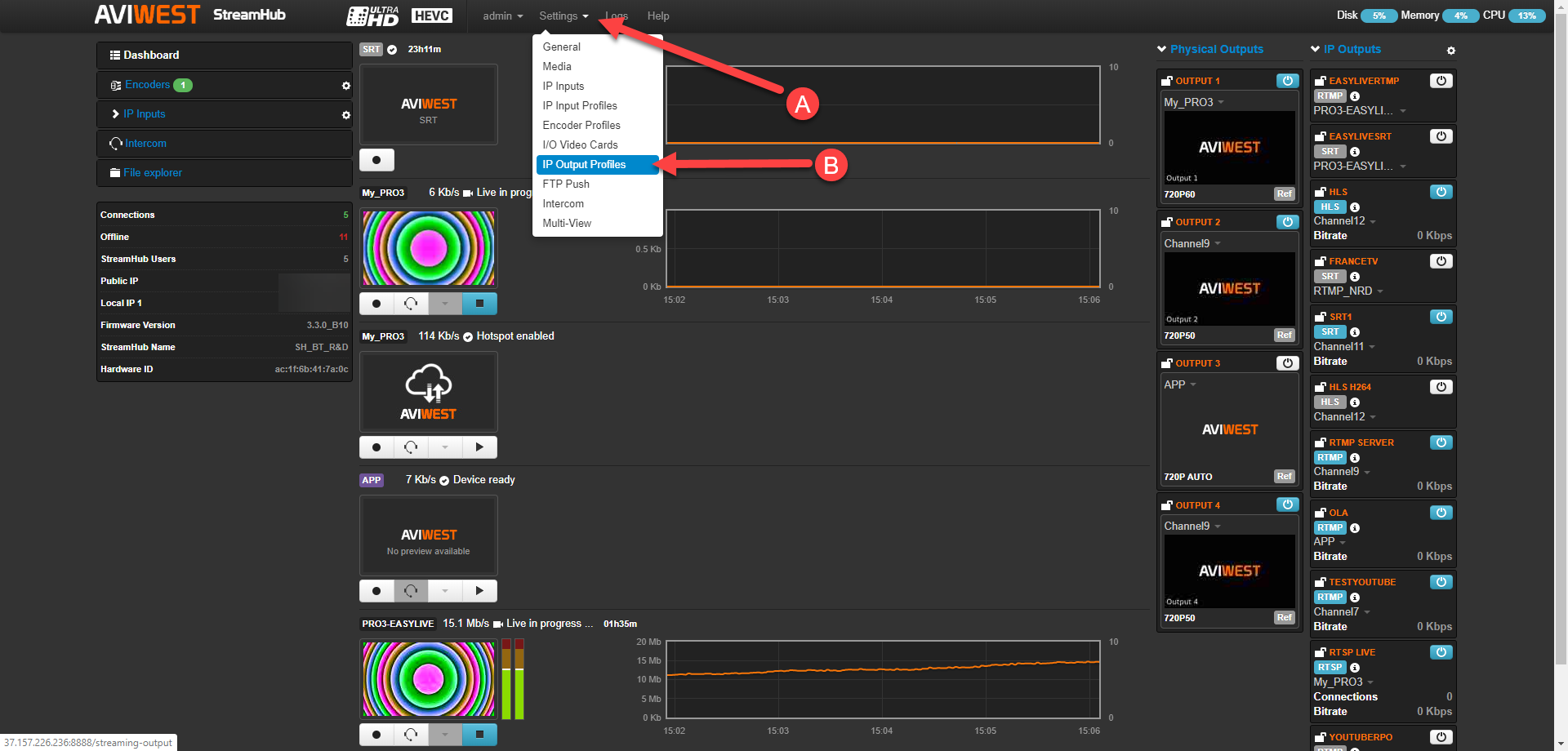
Task: Open Channel9 source dropdown in OUTPUT 2
Action: tap(1192, 243)
